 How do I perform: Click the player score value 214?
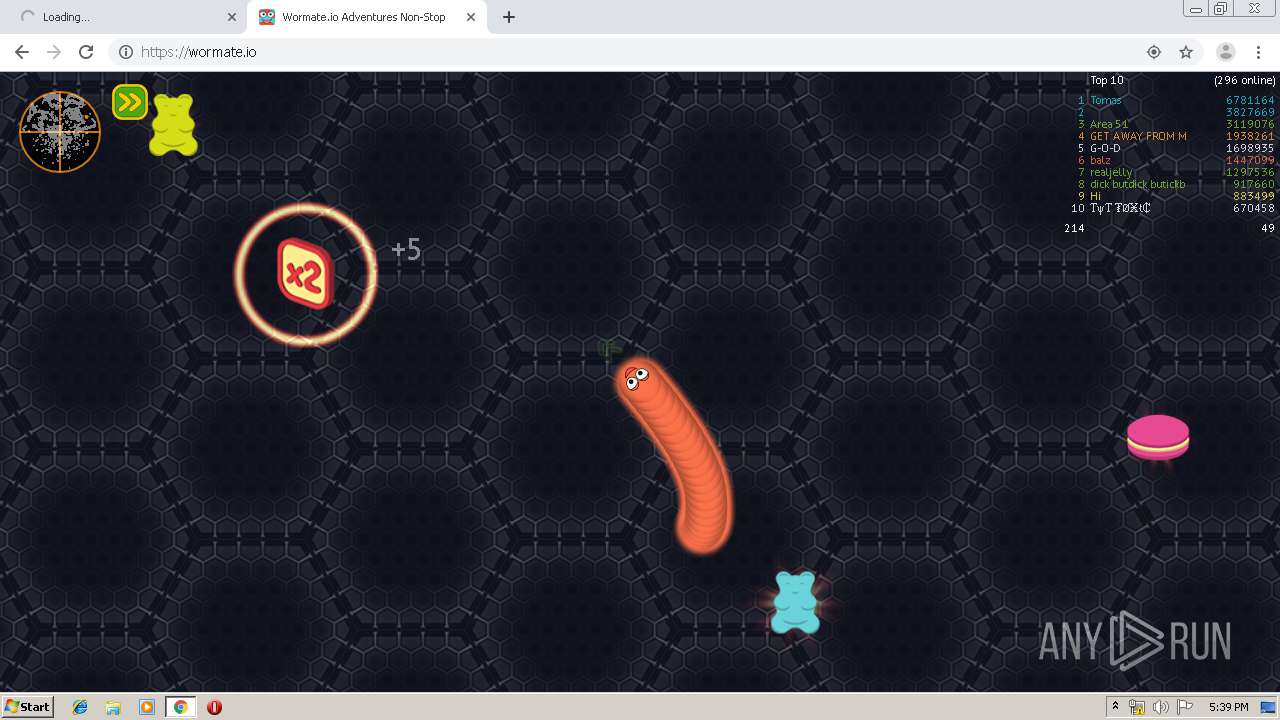tap(1074, 228)
